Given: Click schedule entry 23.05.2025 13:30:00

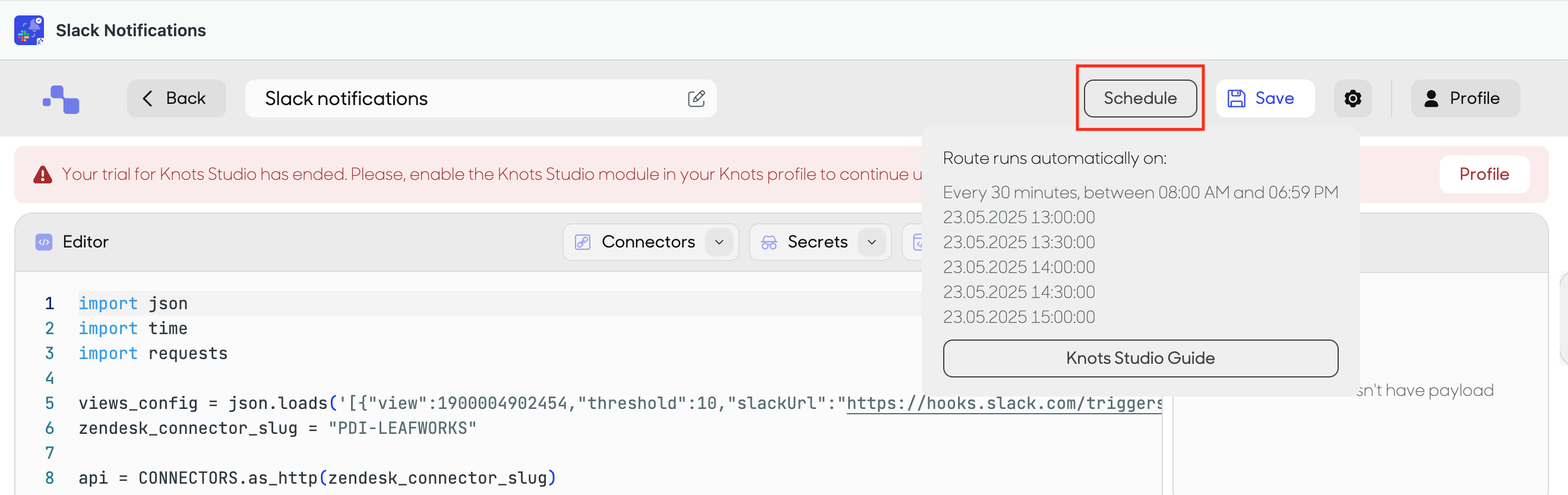Looking at the screenshot, I should [1019, 242].
